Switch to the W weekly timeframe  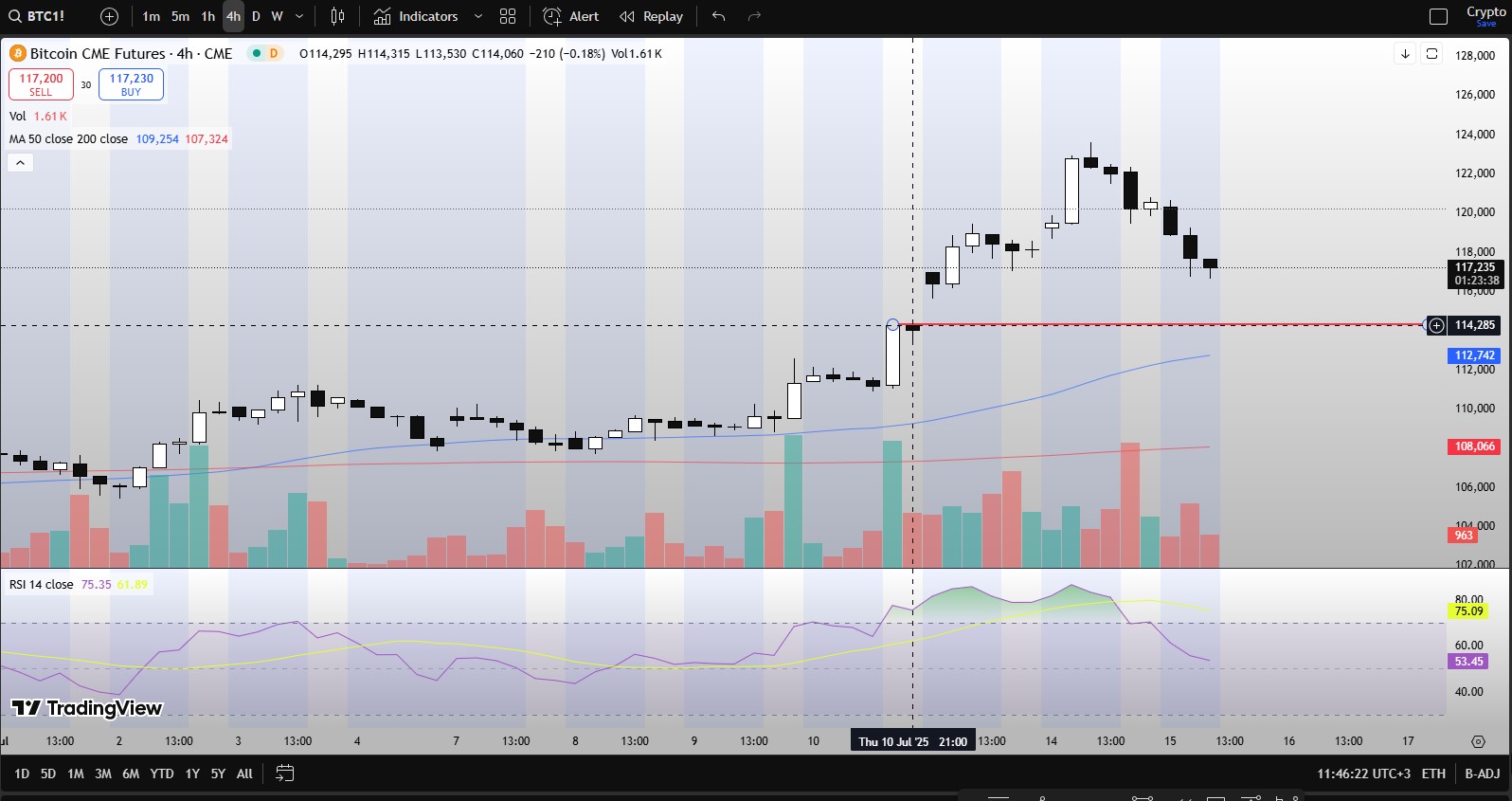(277, 16)
